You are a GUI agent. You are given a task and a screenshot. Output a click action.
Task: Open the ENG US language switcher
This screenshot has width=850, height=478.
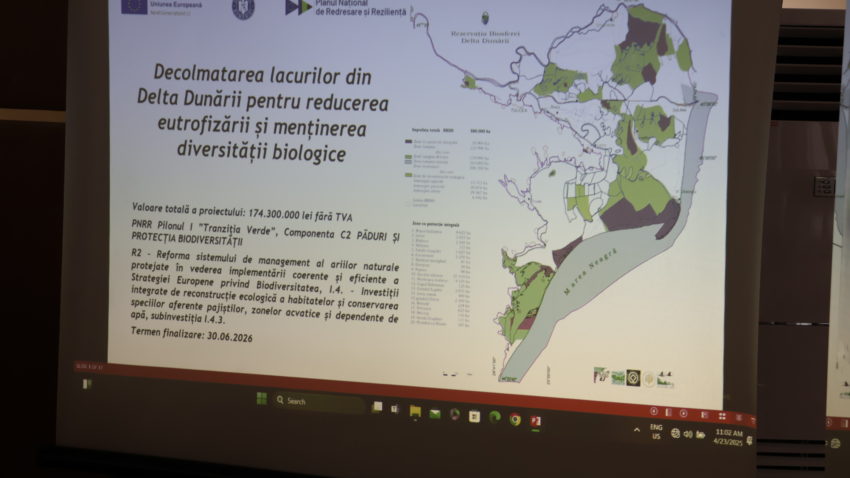pos(656,432)
